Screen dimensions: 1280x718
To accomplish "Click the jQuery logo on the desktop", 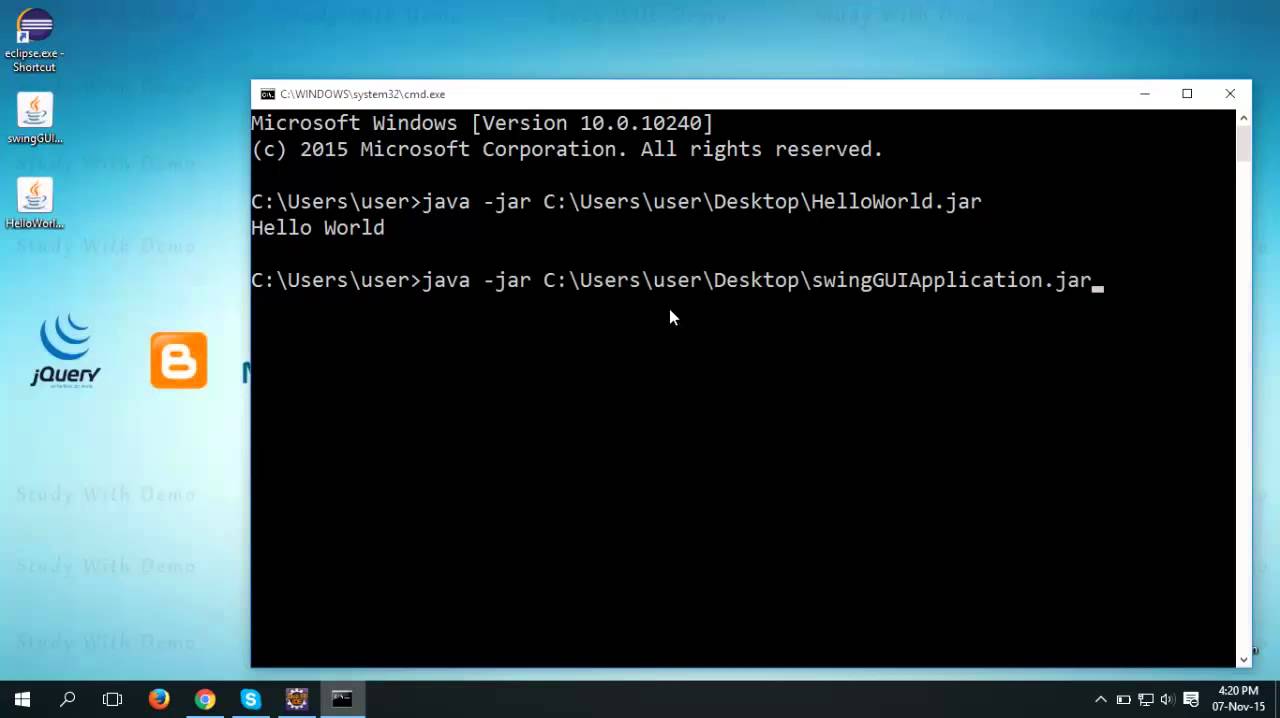I will (x=65, y=351).
